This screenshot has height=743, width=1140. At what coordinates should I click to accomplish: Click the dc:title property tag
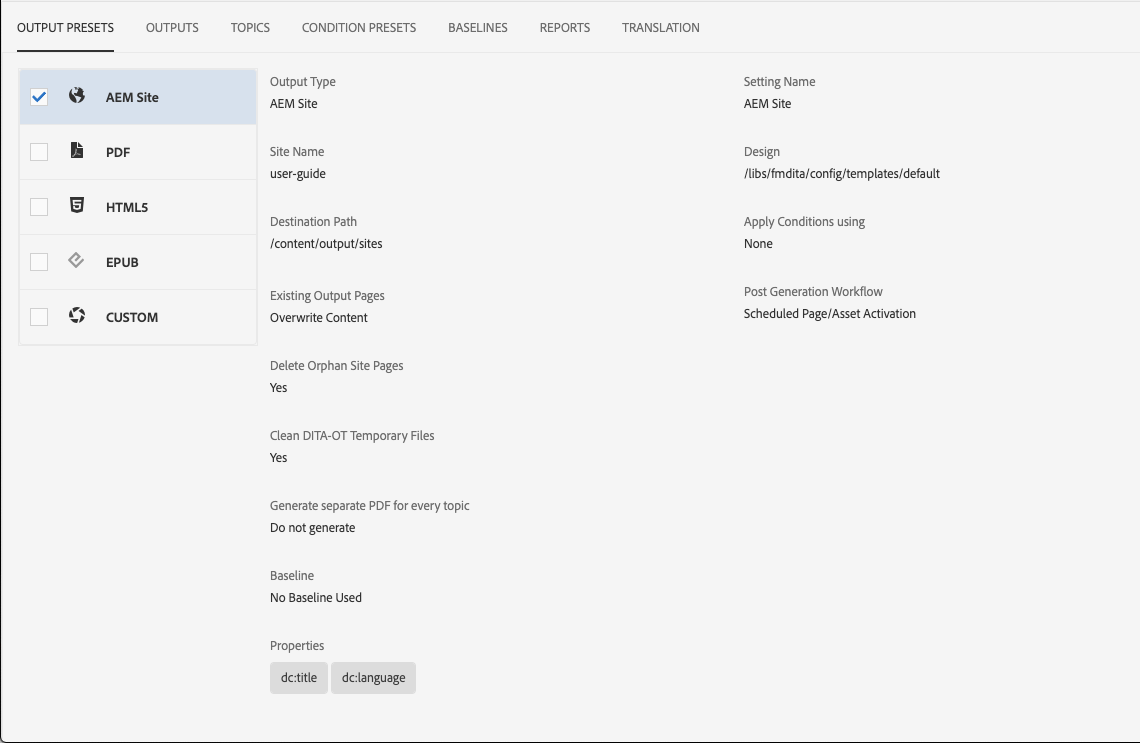pos(299,678)
